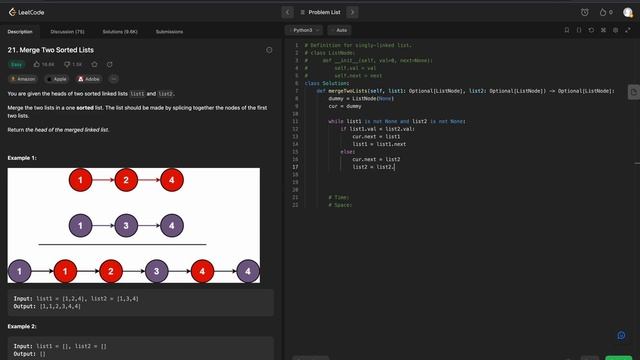Click the '# Time:' comment on line 21
640x360 pixels.
[x=339, y=198]
